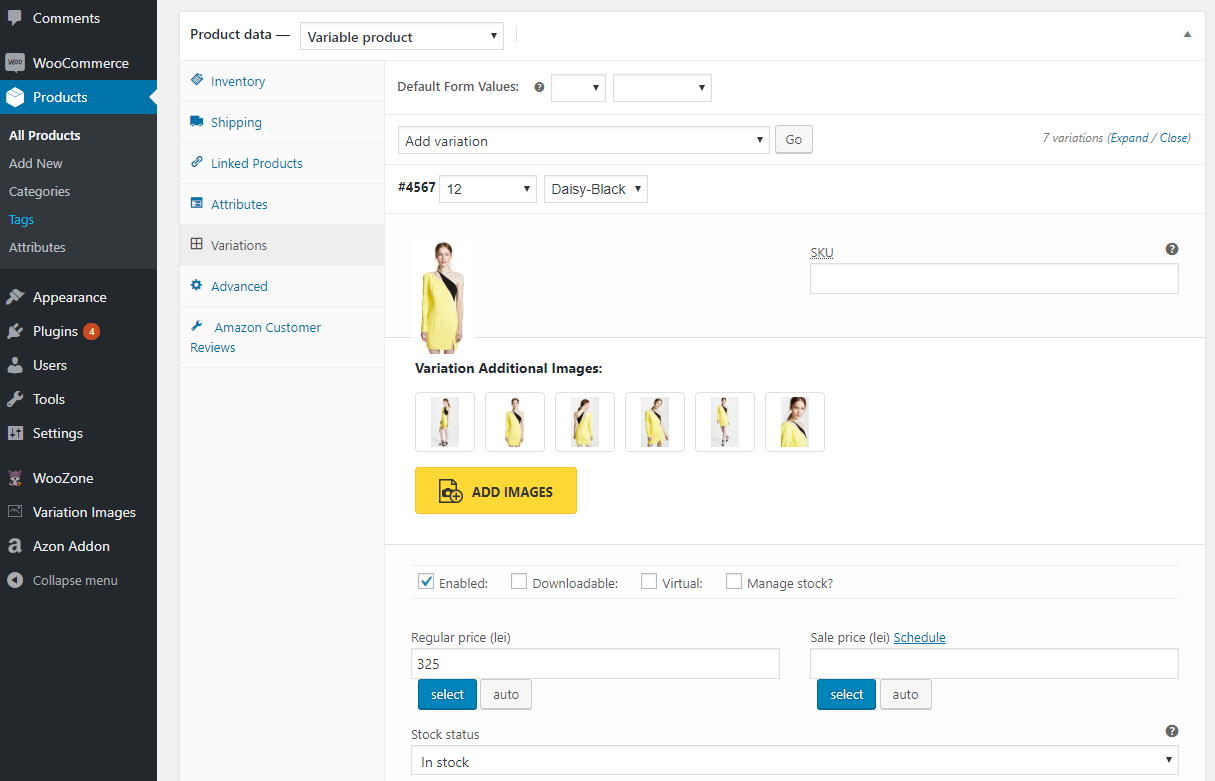Image resolution: width=1215 pixels, height=781 pixels.
Task: Open the Daisy-Black color dropdown
Action: [x=596, y=188]
